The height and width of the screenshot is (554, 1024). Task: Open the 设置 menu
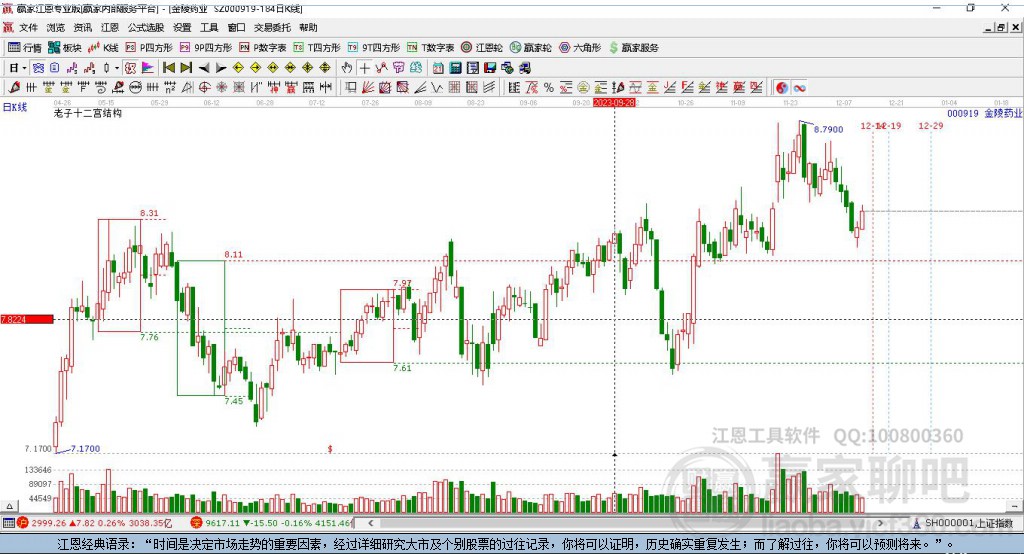(x=182, y=27)
